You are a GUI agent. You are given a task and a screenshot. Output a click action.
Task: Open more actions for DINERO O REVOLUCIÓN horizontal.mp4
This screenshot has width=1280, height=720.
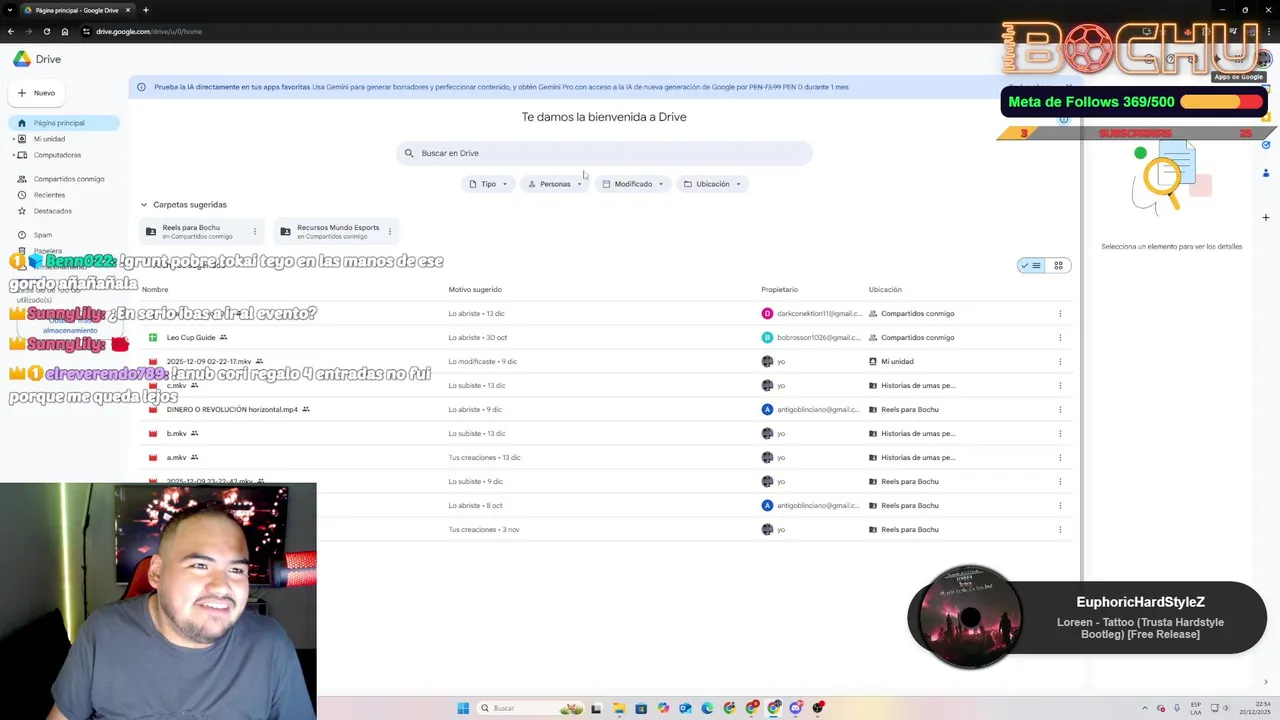click(1060, 410)
